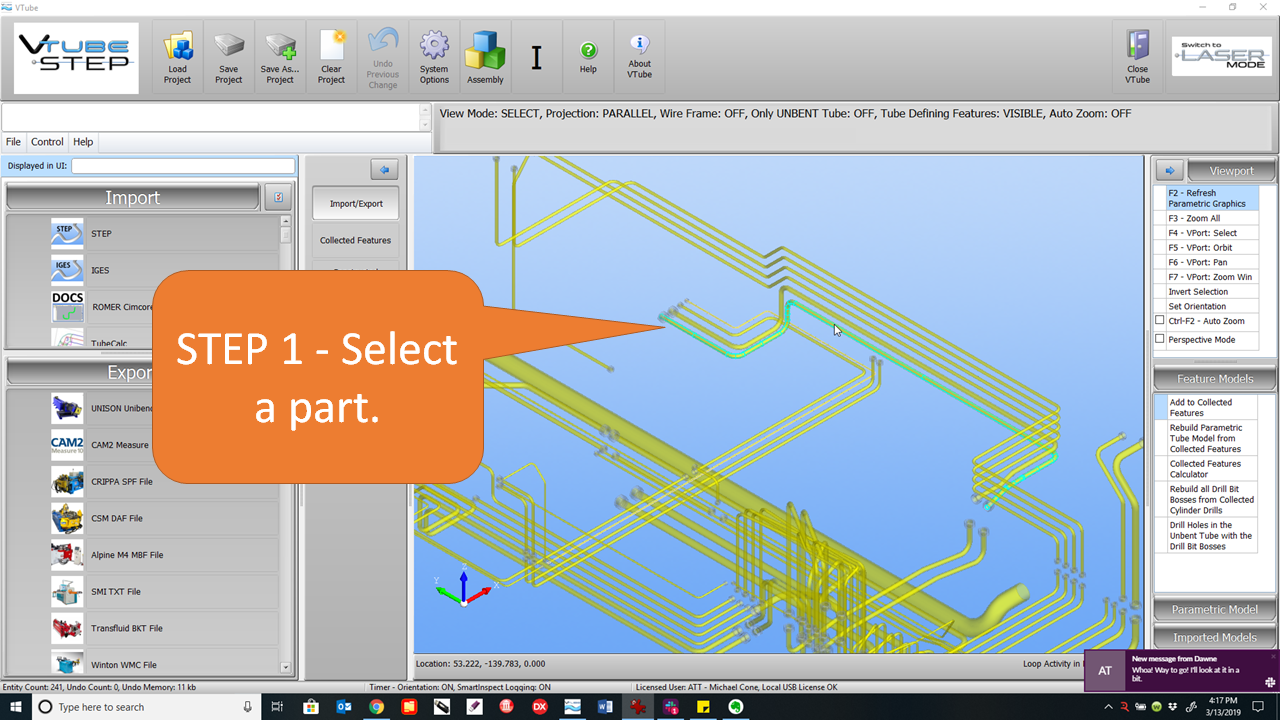Click the Clear Project icon
This screenshot has width=1280, height=720.
(x=331, y=47)
